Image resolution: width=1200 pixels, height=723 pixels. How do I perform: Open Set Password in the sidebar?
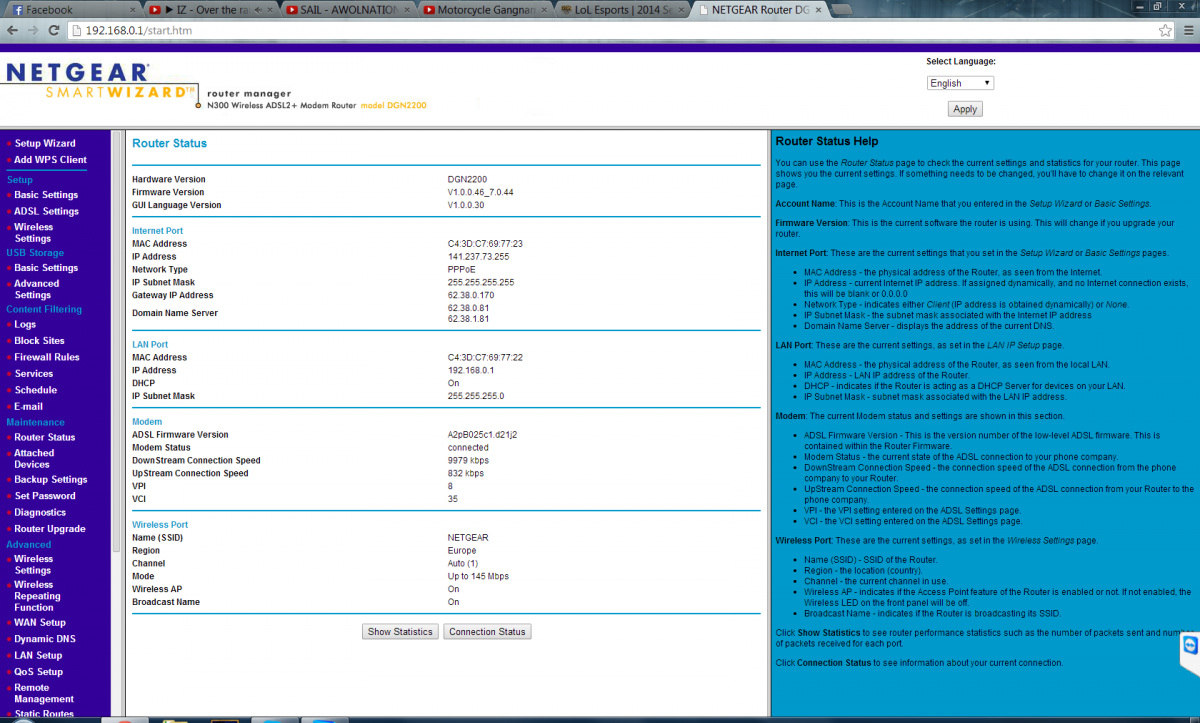click(45, 496)
